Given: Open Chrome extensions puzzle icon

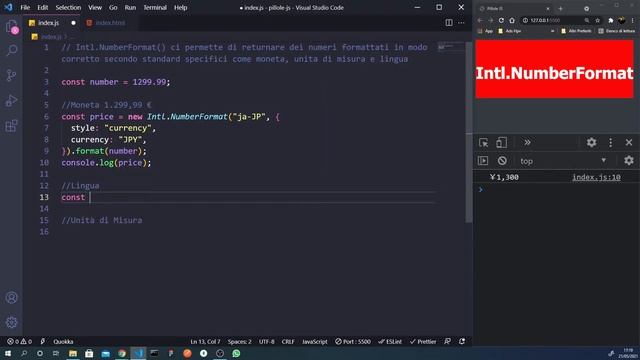Looking at the screenshot, I should point(611,20).
